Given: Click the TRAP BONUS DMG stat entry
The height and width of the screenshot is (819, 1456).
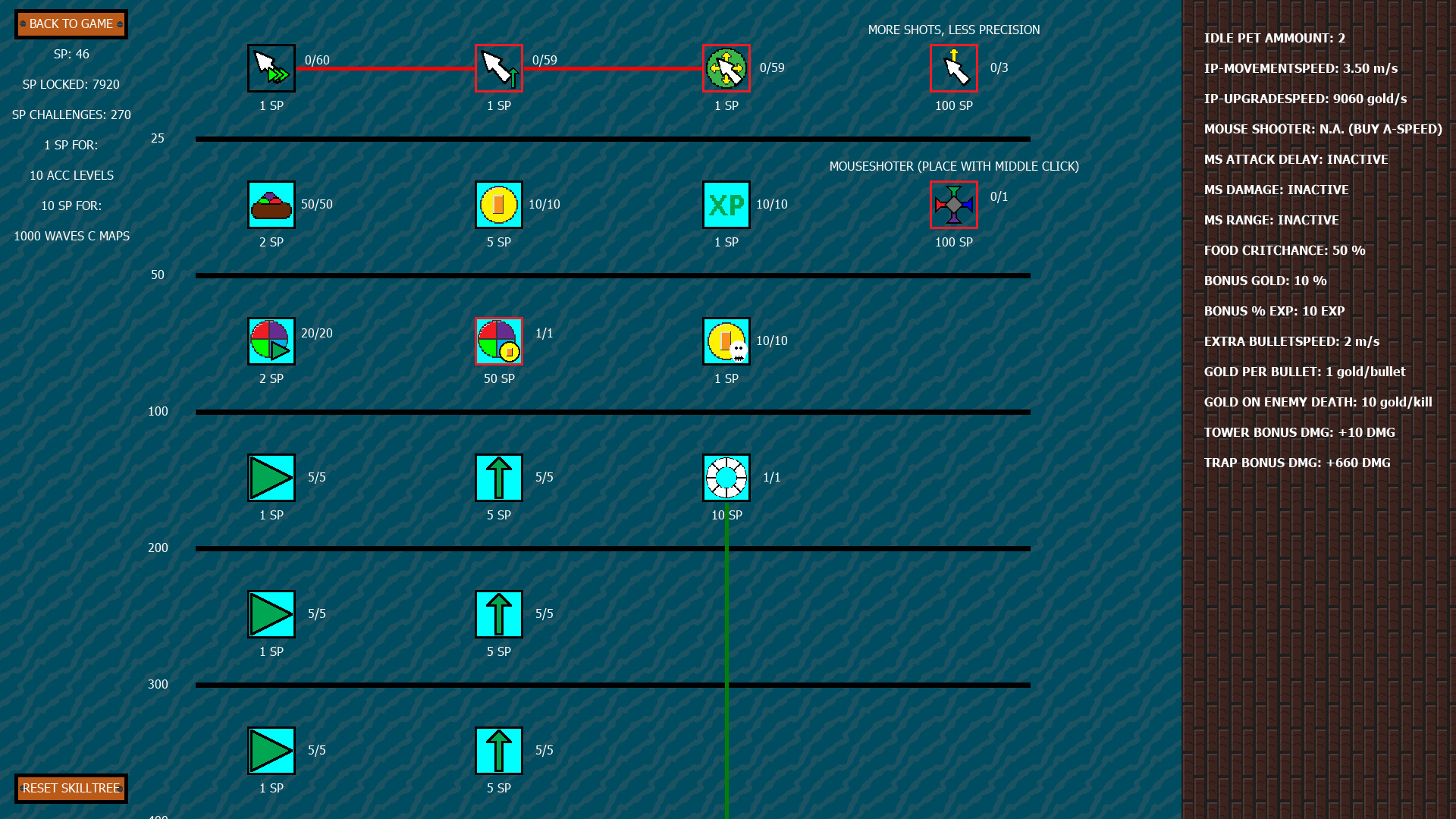Looking at the screenshot, I should click(1298, 463).
